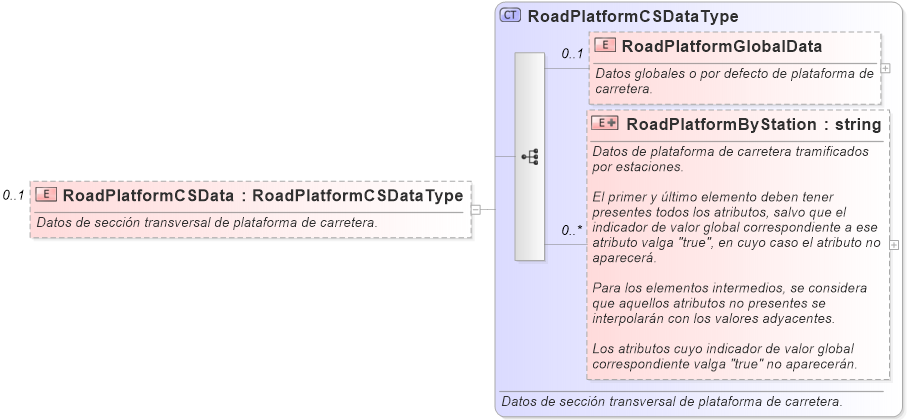Collapse the RoadPlatformCSData node with minus box
This screenshot has height=420, width=907.
click(476, 210)
